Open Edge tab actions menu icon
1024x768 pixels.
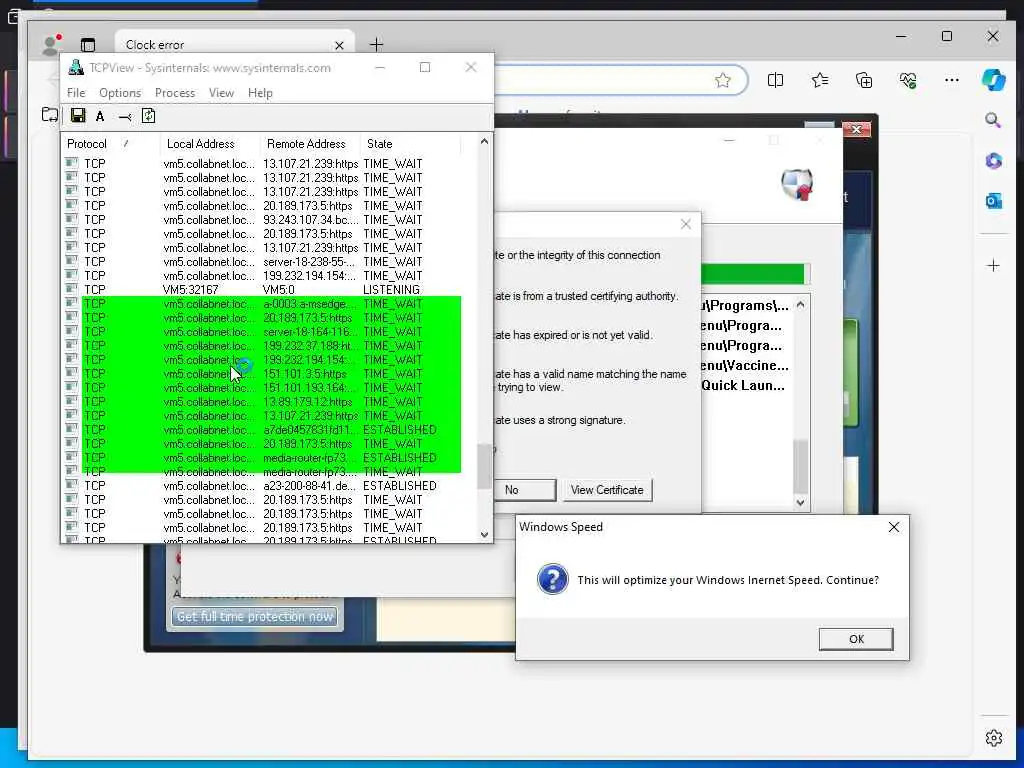(x=88, y=44)
